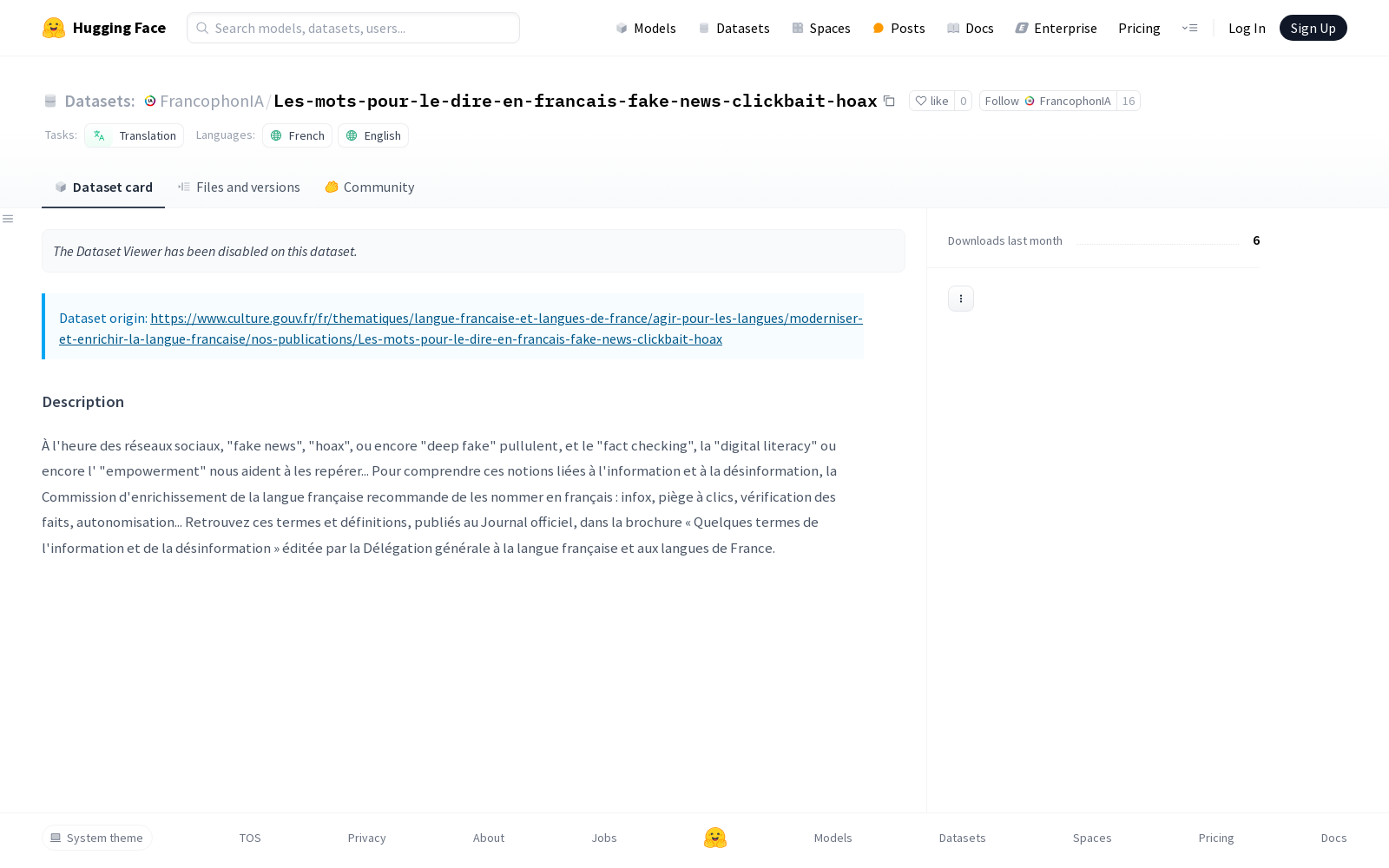
Task: Open the System theme selector
Action: [x=97, y=838]
